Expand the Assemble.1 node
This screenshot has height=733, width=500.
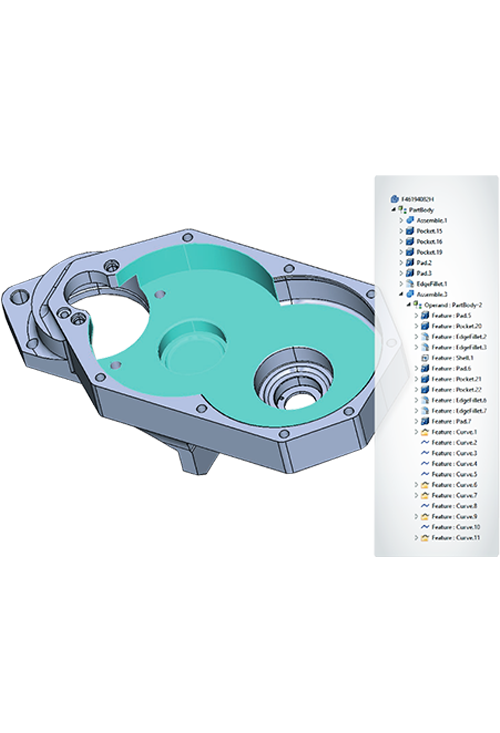(401, 220)
